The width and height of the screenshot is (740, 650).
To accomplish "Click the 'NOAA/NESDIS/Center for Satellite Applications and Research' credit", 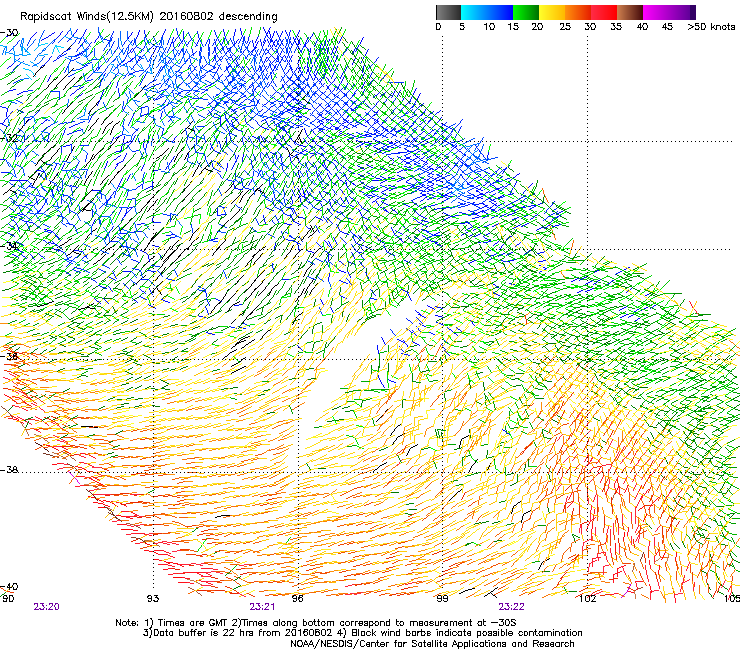I will click(432, 644).
